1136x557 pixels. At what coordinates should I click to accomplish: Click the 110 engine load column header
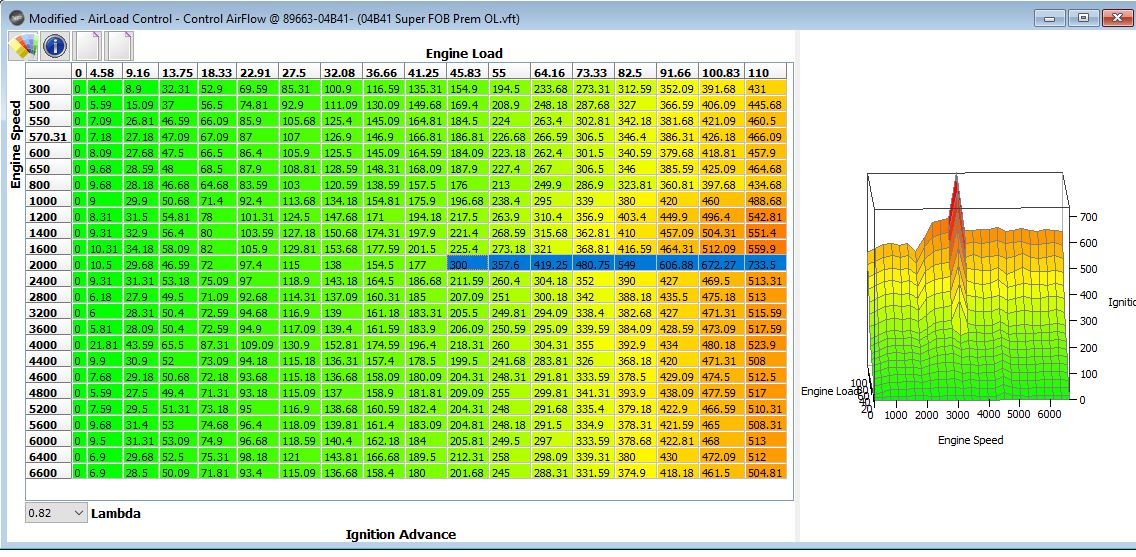(x=765, y=72)
